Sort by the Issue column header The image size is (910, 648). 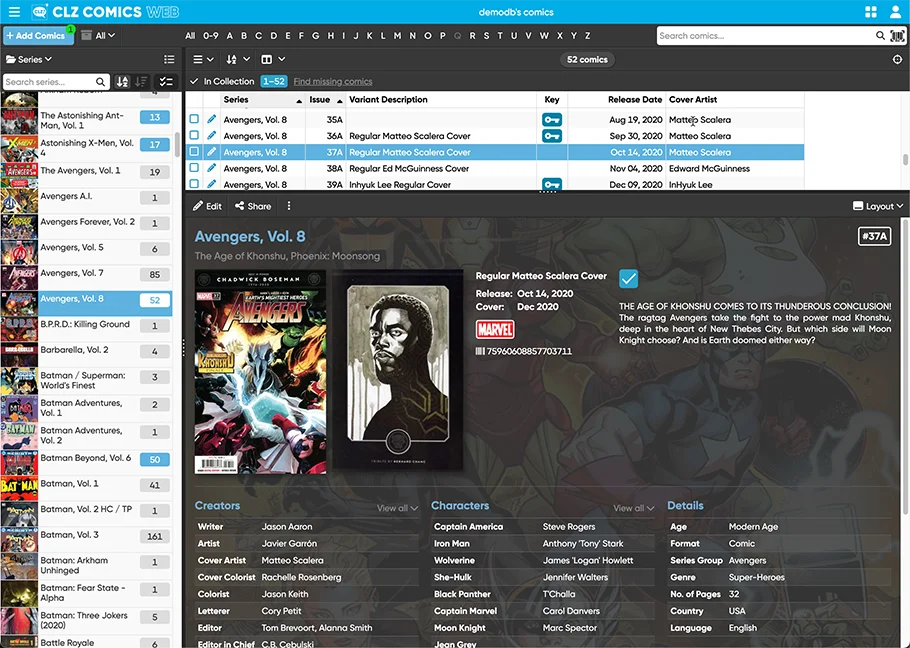click(x=326, y=100)
